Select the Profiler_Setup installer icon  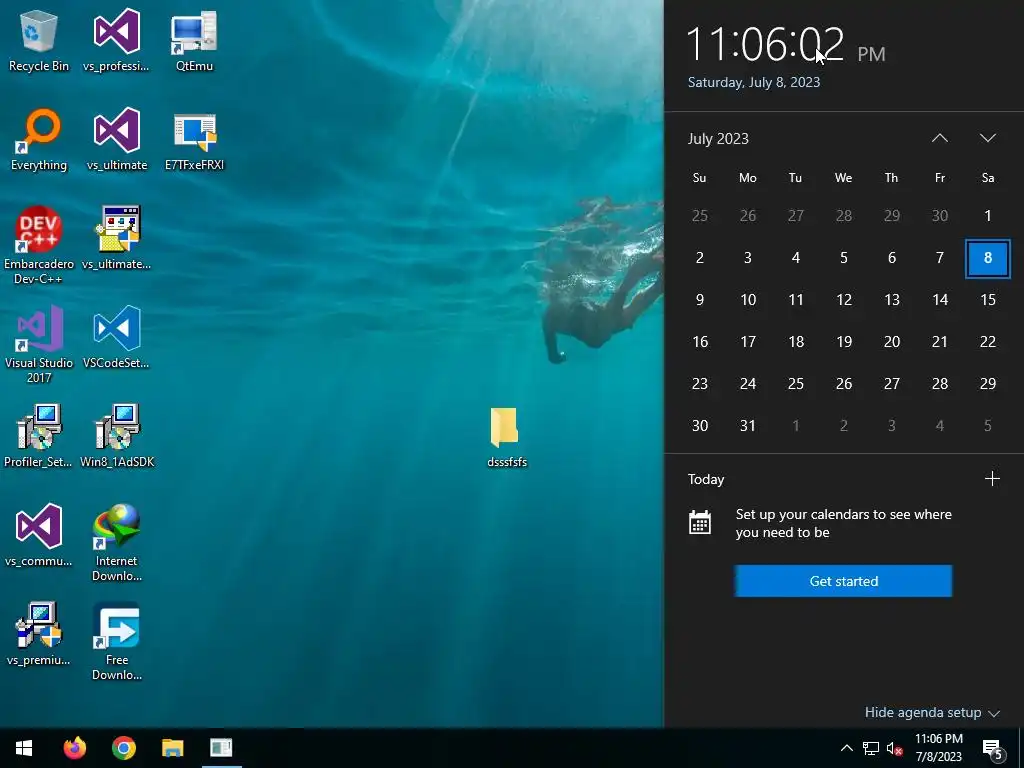coord(39,436)
